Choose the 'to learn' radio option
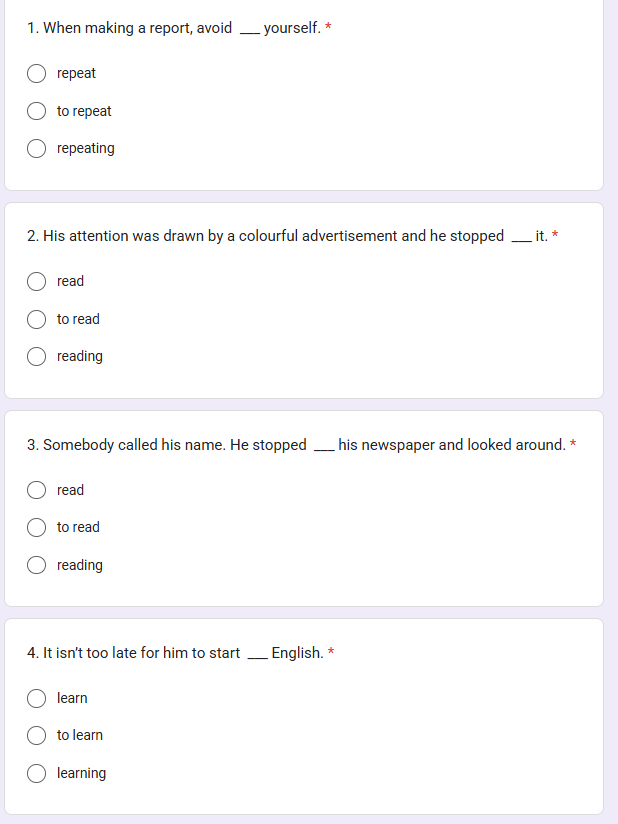 click(36, 736)
